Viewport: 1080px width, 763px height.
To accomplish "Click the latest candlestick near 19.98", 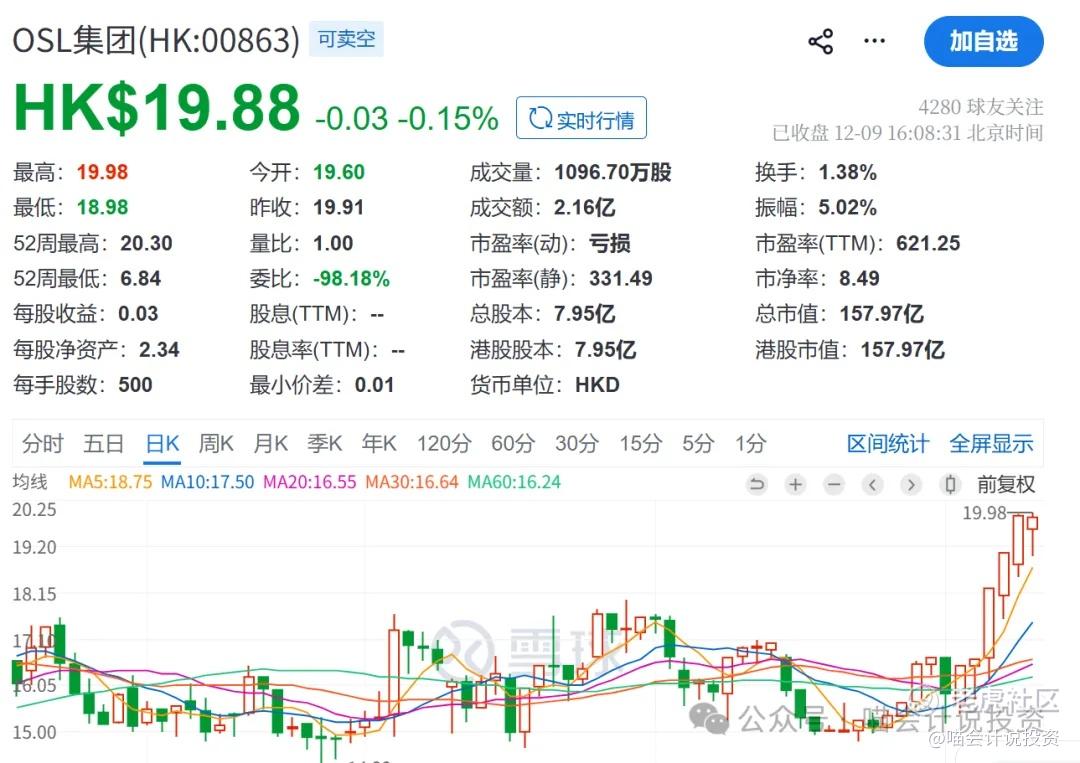I will (1032, 534).
